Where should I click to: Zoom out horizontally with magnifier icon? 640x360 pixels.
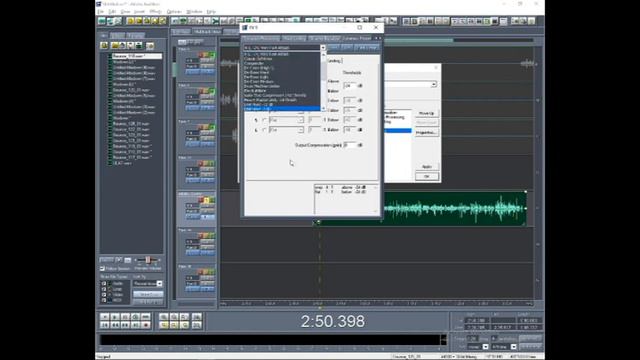(x=174, y=317)
